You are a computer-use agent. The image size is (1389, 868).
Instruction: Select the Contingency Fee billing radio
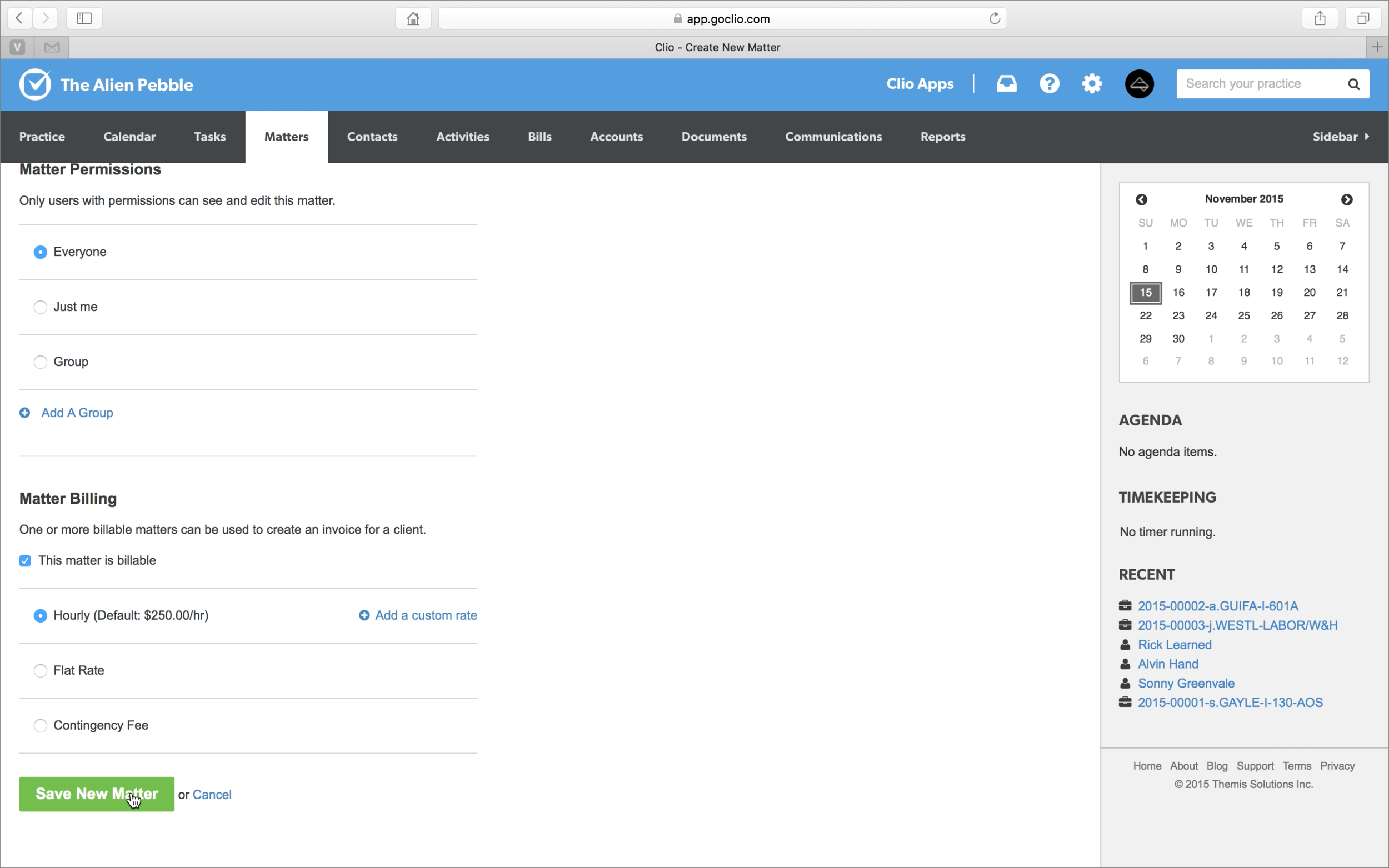[40, 726]
